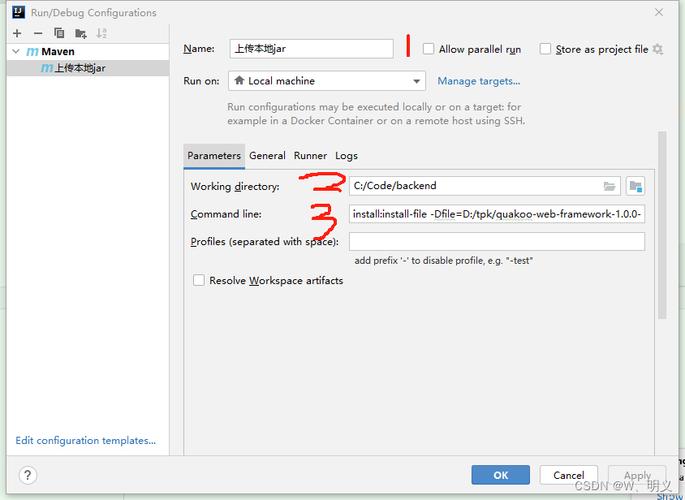Click the Sort Configurations alphabetically icon
Screen dimensions: 685x500
102,33
